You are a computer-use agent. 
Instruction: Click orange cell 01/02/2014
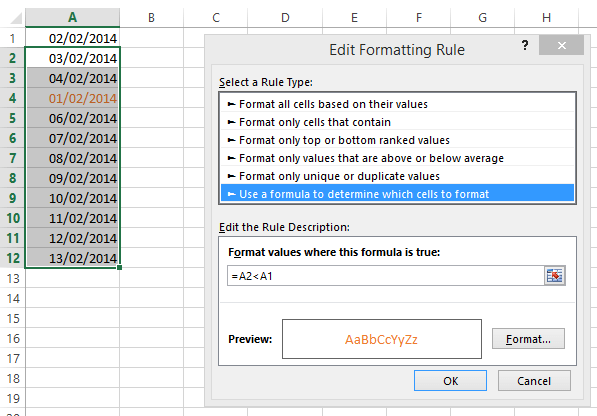pos(72,98)
